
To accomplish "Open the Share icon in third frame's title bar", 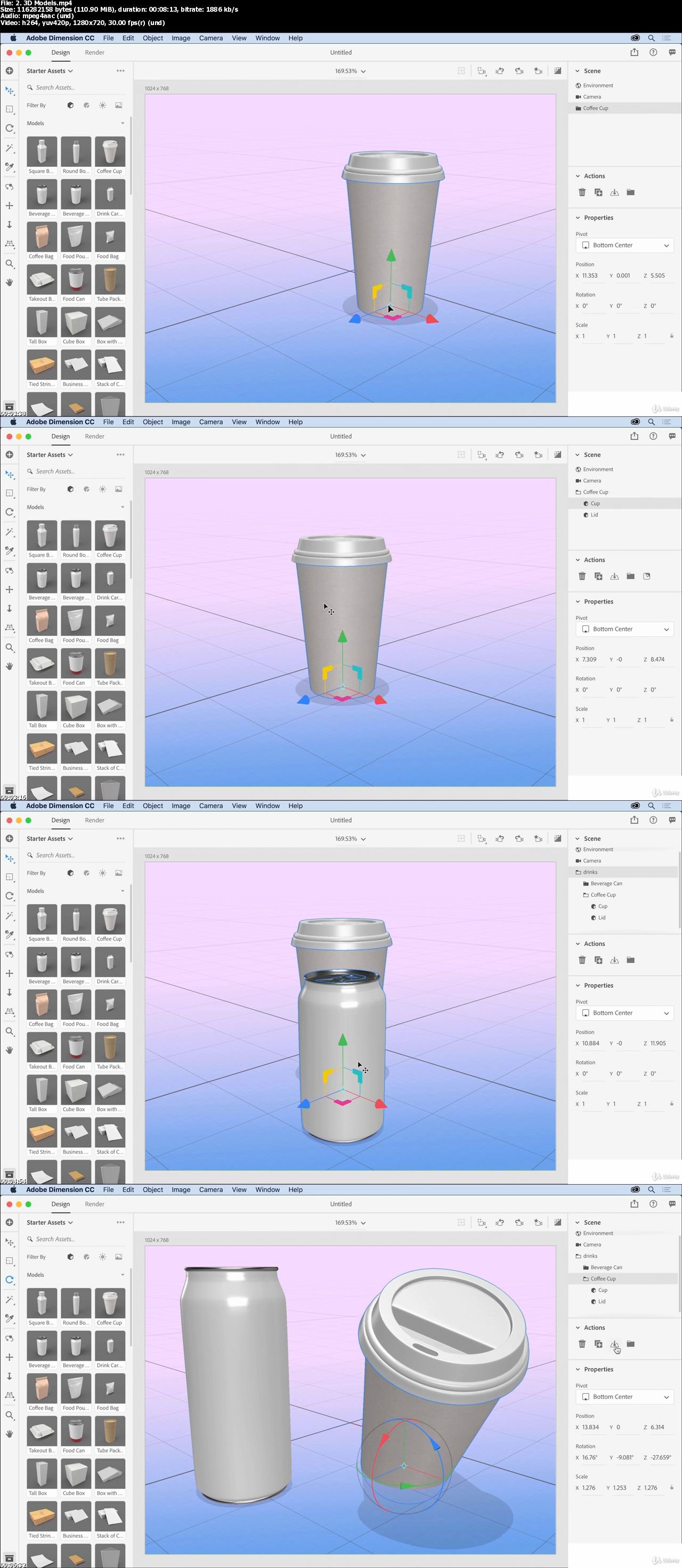I will point(635,820).
